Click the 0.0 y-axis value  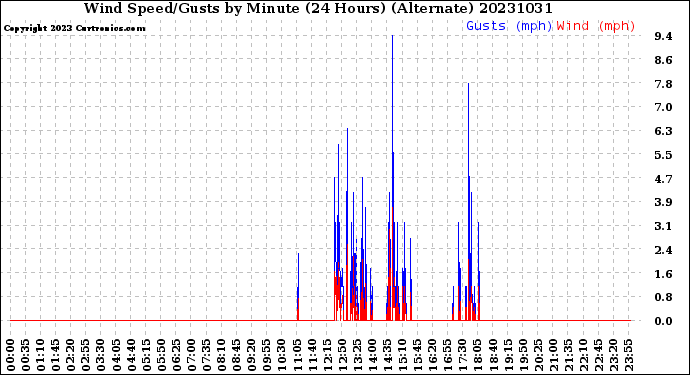click(664, 321)
